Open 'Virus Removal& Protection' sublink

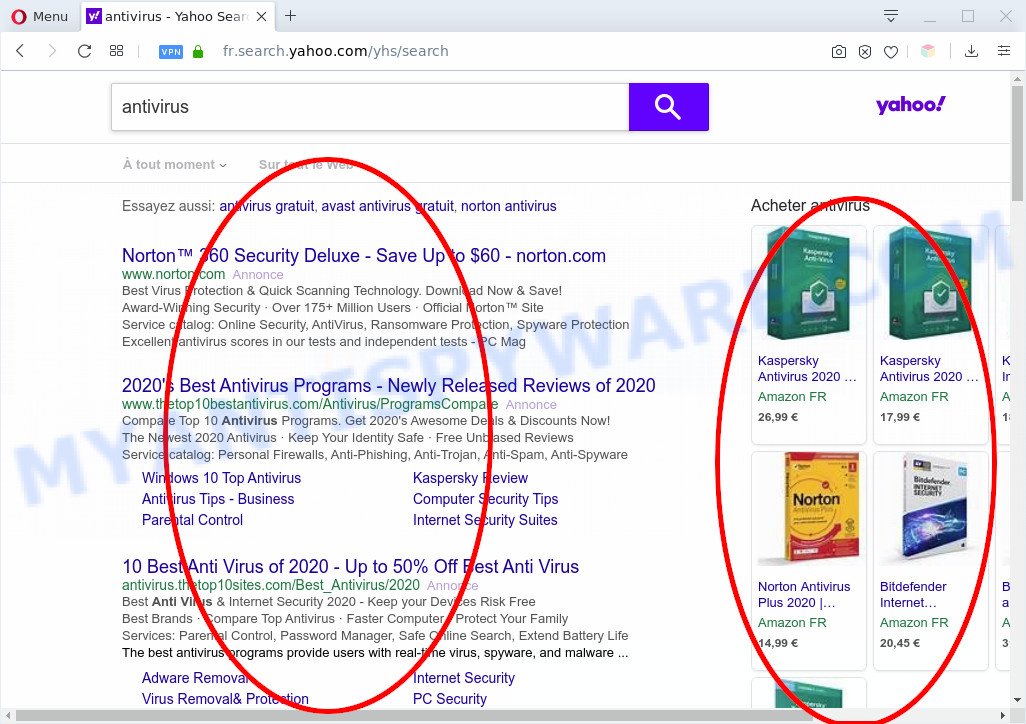tap(225, 698)
